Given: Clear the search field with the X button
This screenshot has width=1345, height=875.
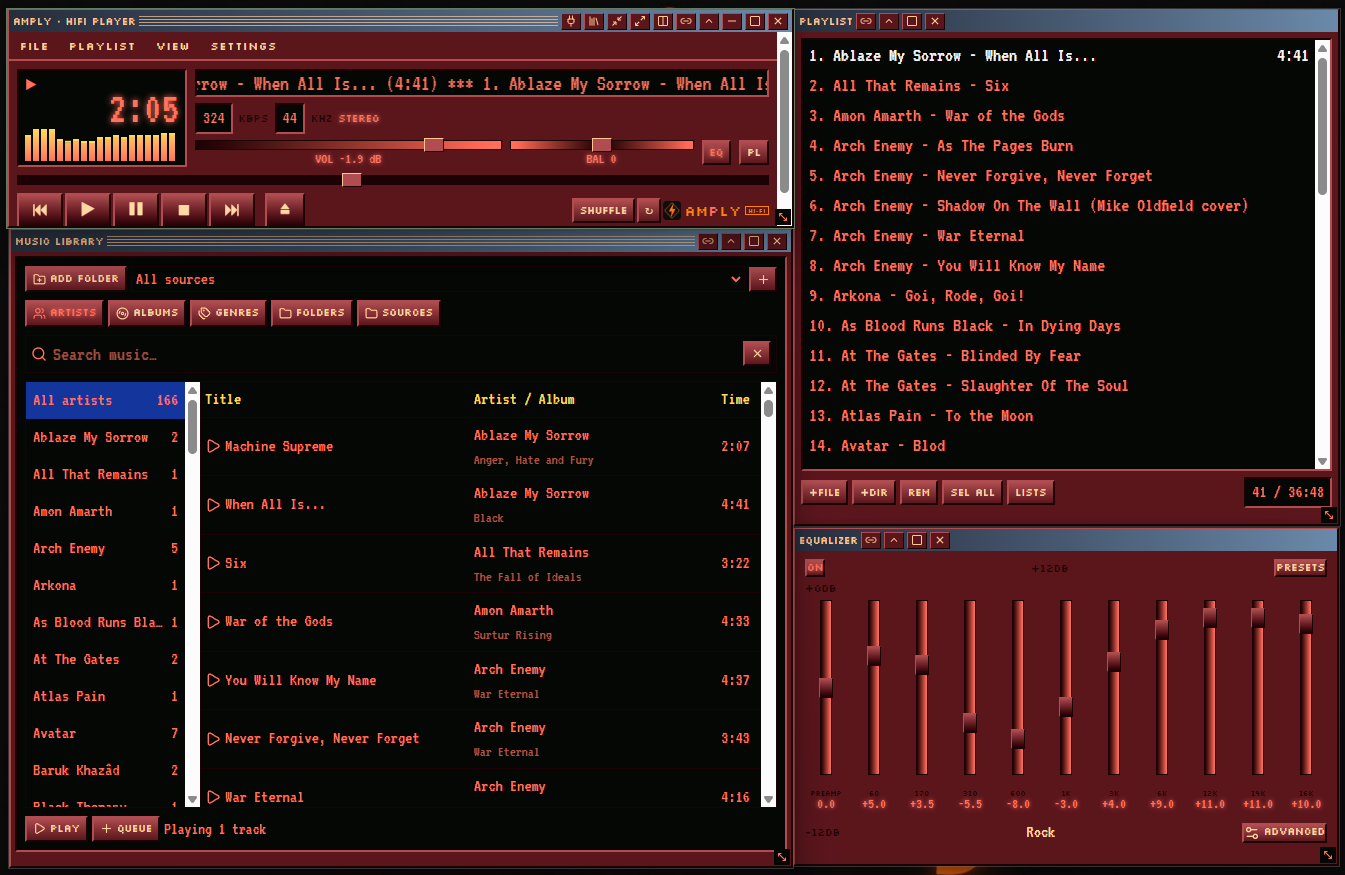Looking at the screenshot, I should coord(757,353).
